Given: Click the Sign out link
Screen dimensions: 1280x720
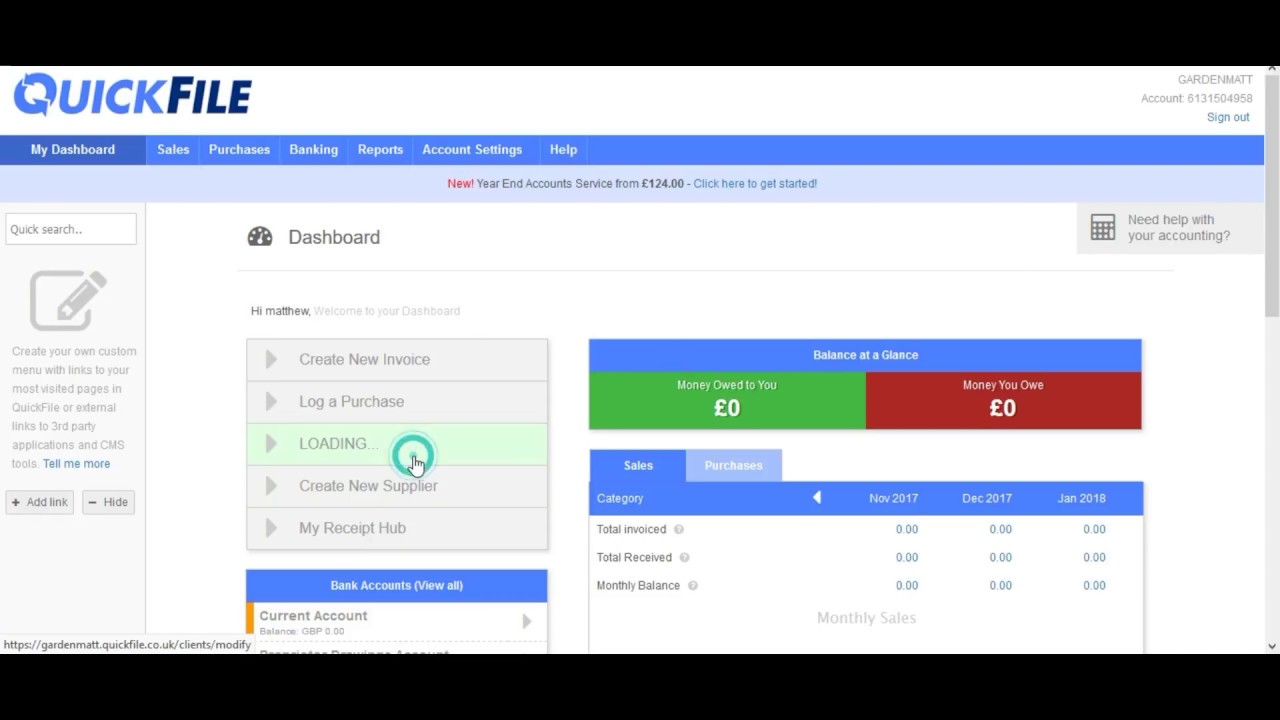Looking at the screenshot, I should [x=1228, y=118].
